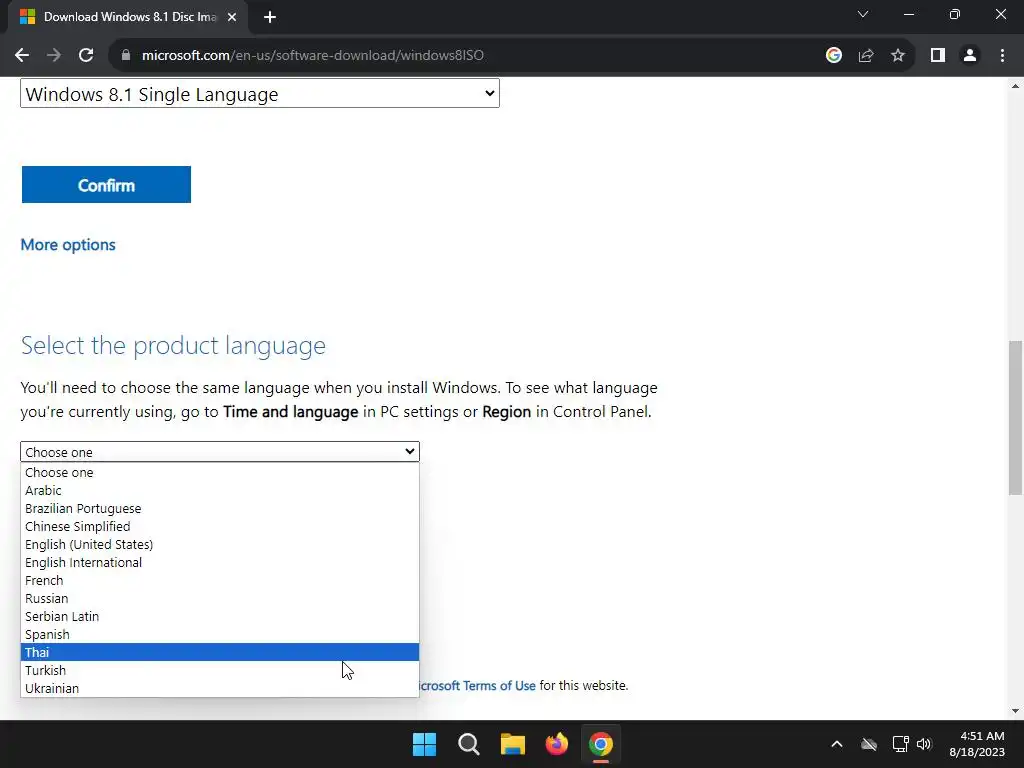Select Arabic language option

[220, 490]
